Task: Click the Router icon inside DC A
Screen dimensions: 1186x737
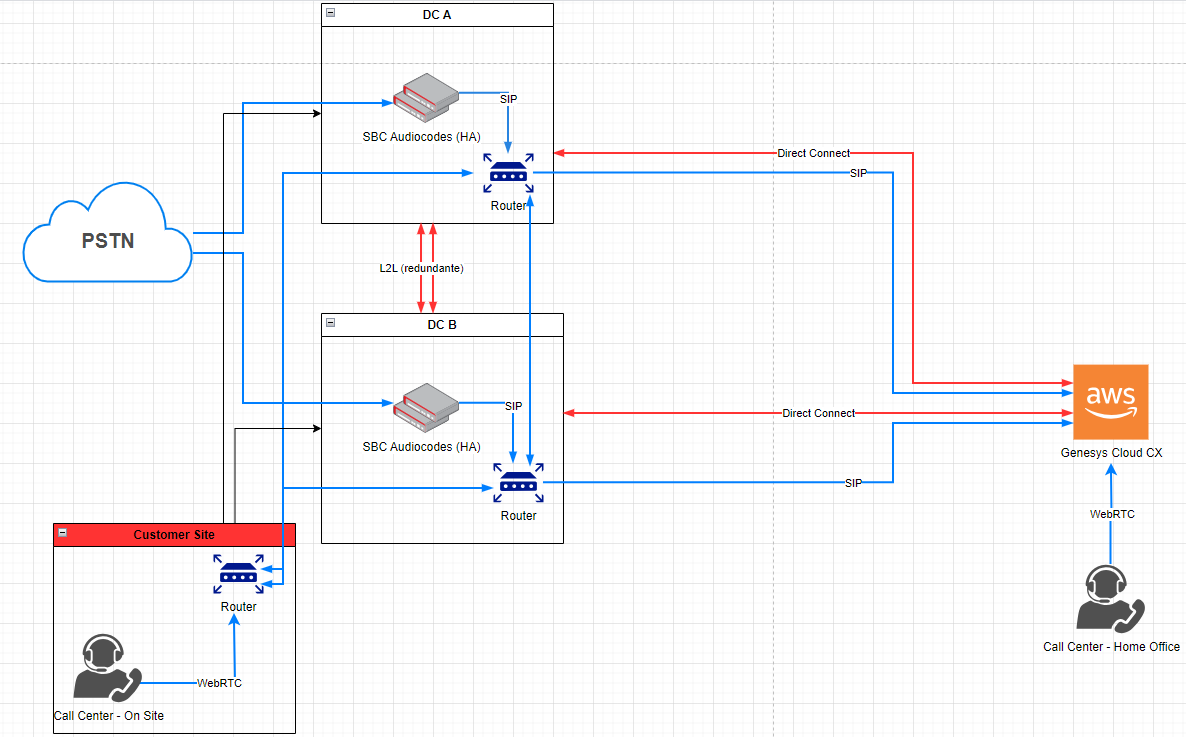Action: tap(508, 173)
